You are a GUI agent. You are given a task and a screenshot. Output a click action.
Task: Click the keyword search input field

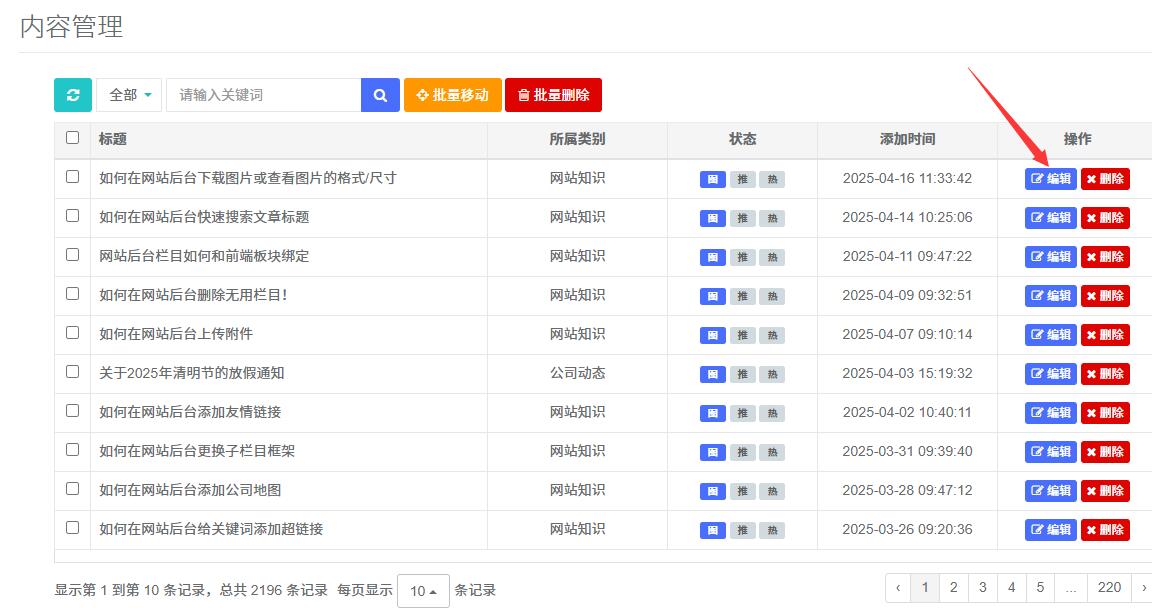pyautogui.click(x=263, y=95)
